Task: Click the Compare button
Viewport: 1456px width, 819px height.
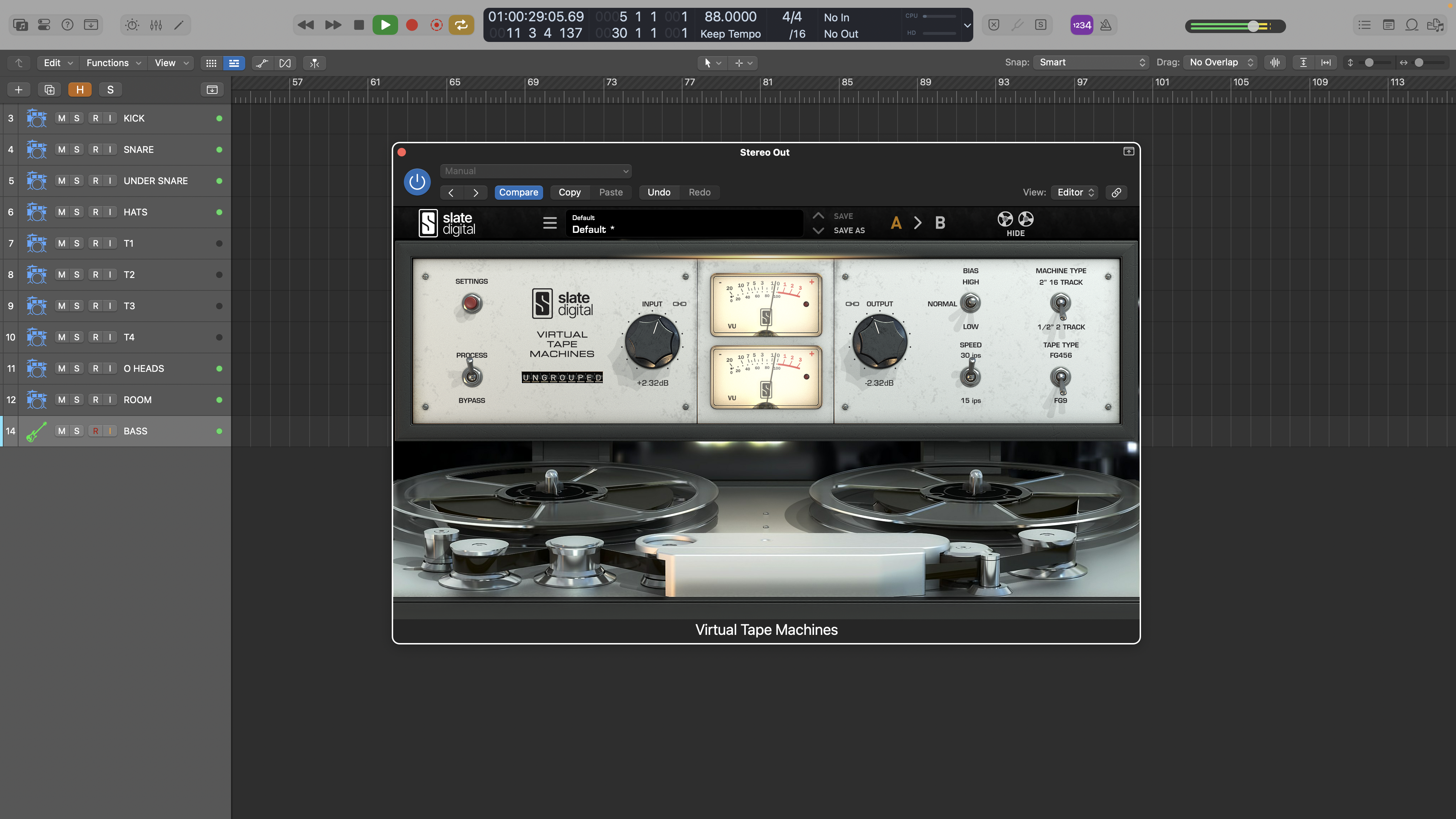Action: click(518, 193)
